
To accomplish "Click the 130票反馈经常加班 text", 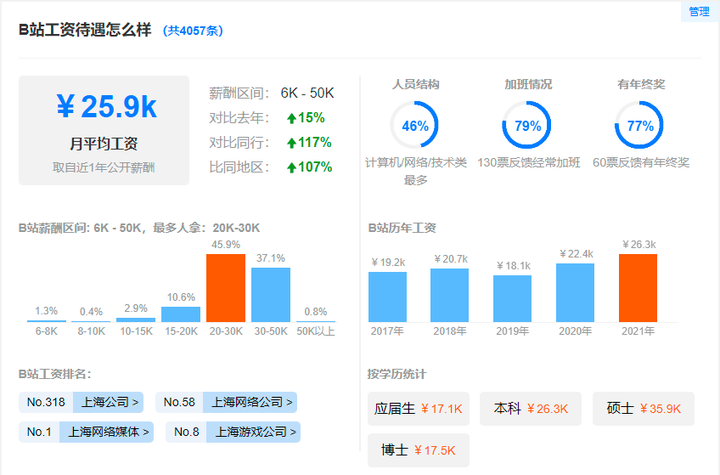I will [x=529, y=163].
